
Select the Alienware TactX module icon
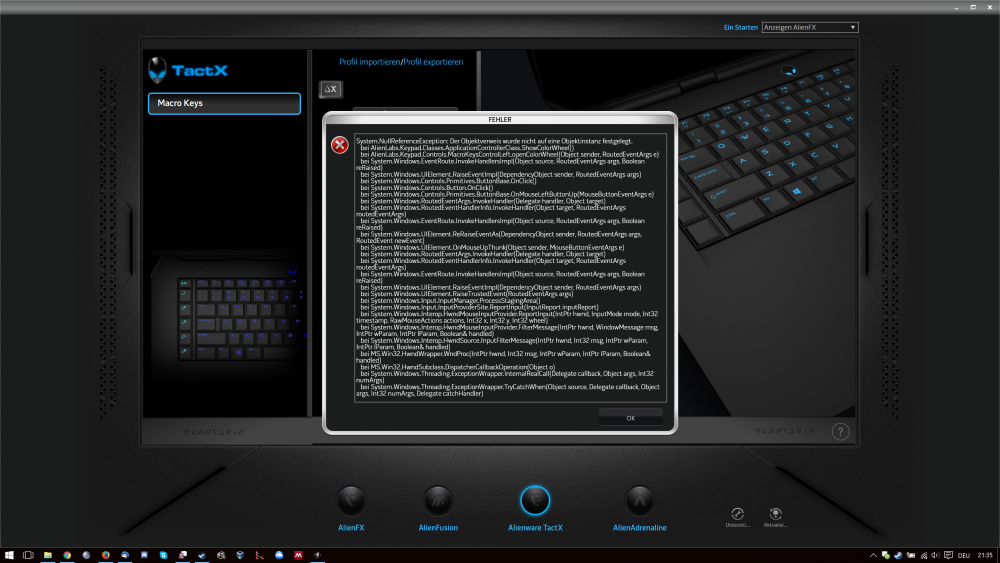pyautogui.click(x=535, y=499)
